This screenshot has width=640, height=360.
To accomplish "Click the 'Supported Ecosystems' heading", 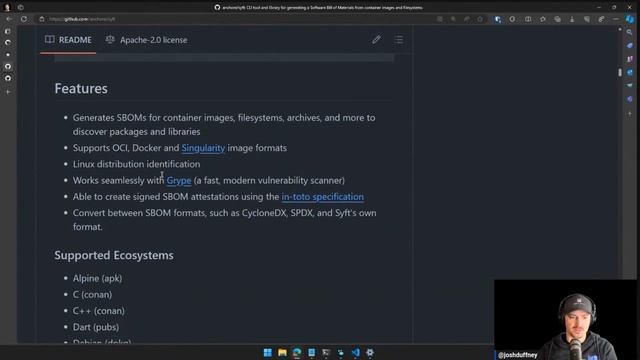I will click(114, 255).
